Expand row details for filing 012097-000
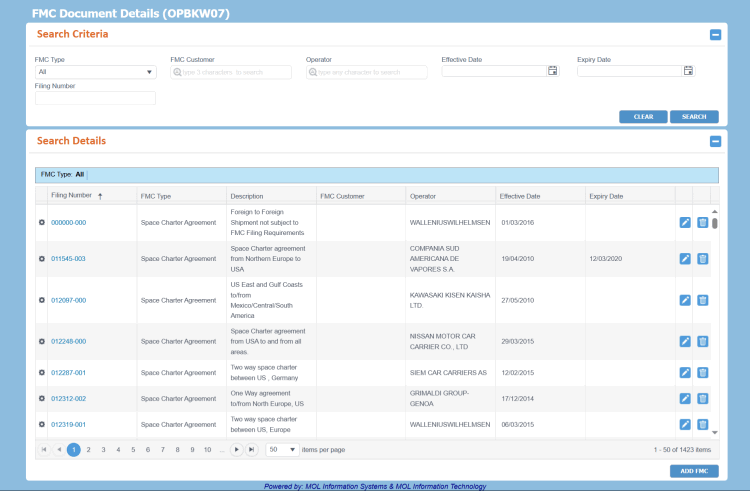This screenshot has height=491, width=750. (41, 300)
